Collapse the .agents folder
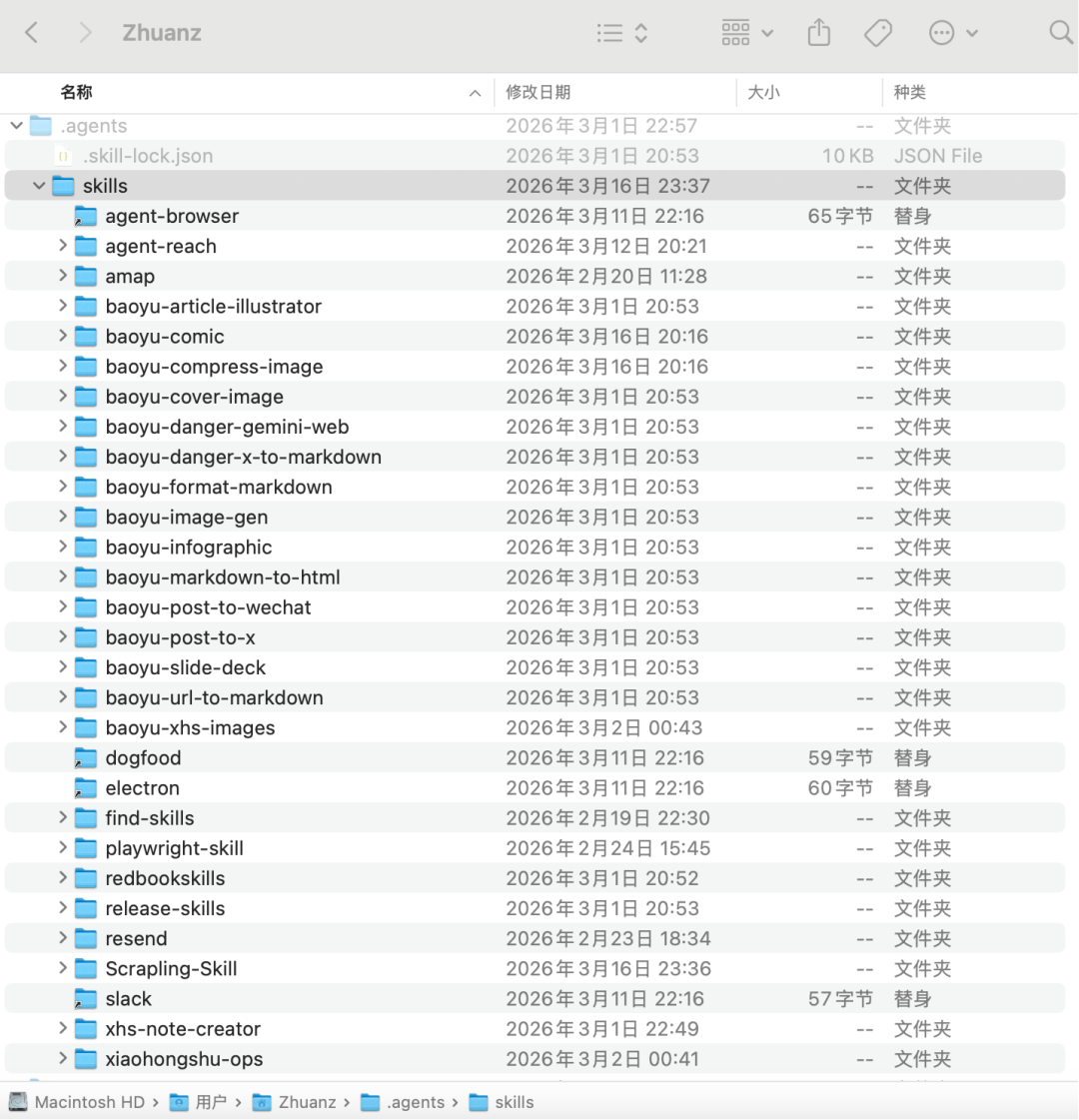Viewport: 1079px width, 1120px height. 16,127
